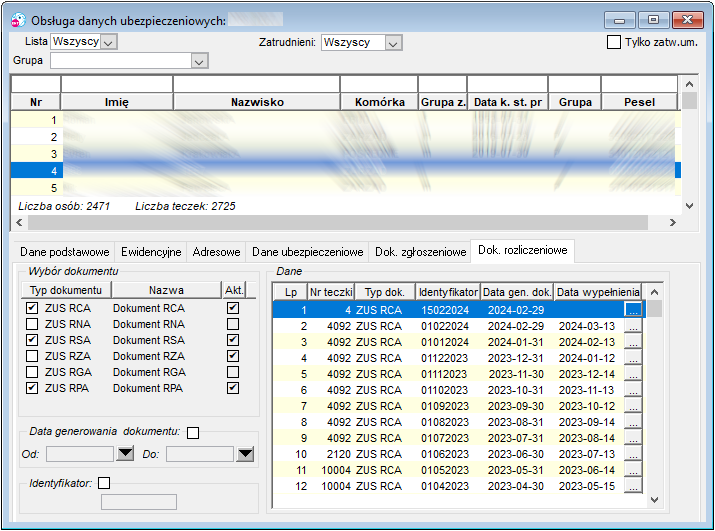Uncheck ZUS RCA document type
This screenshot has height=531, width=715.
tap(32, 308)
